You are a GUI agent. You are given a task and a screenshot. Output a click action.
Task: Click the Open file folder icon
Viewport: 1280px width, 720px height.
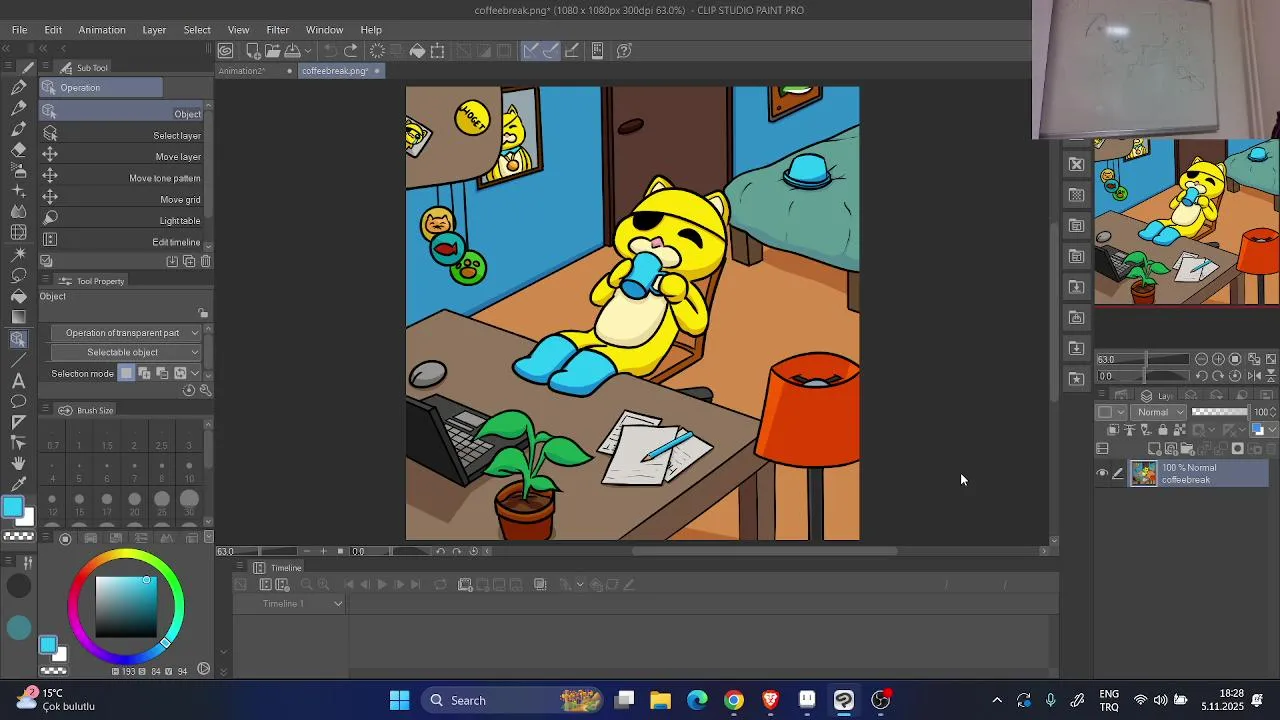point(272,51)
